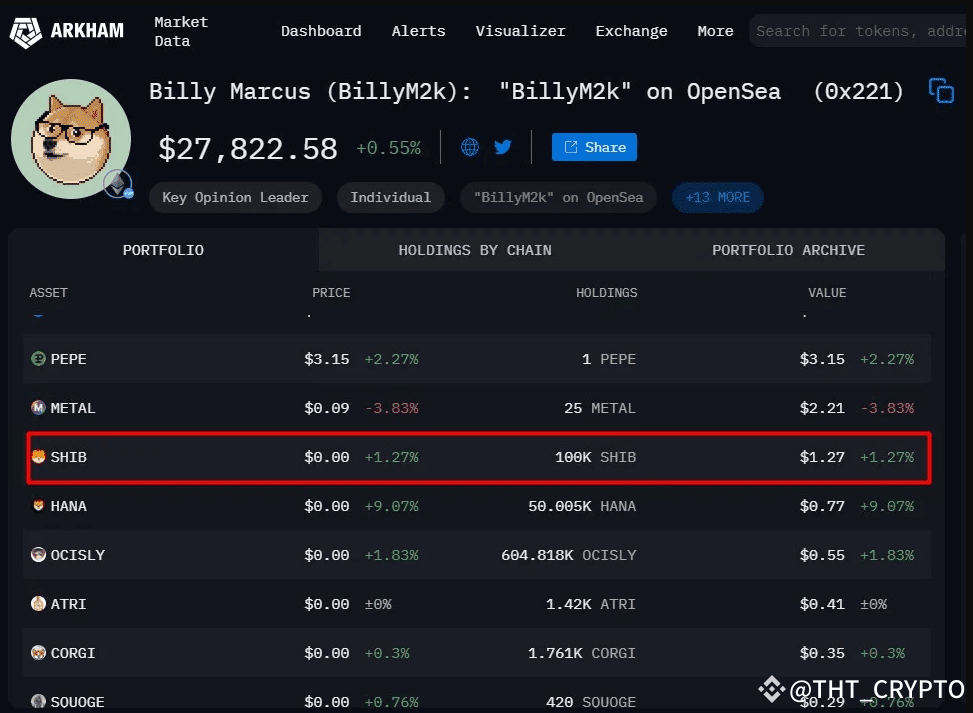The width and height of the screenshot is (973, 713).
Task: Switch to Holdings By Chain tab
Action: (x=474, y=250)
